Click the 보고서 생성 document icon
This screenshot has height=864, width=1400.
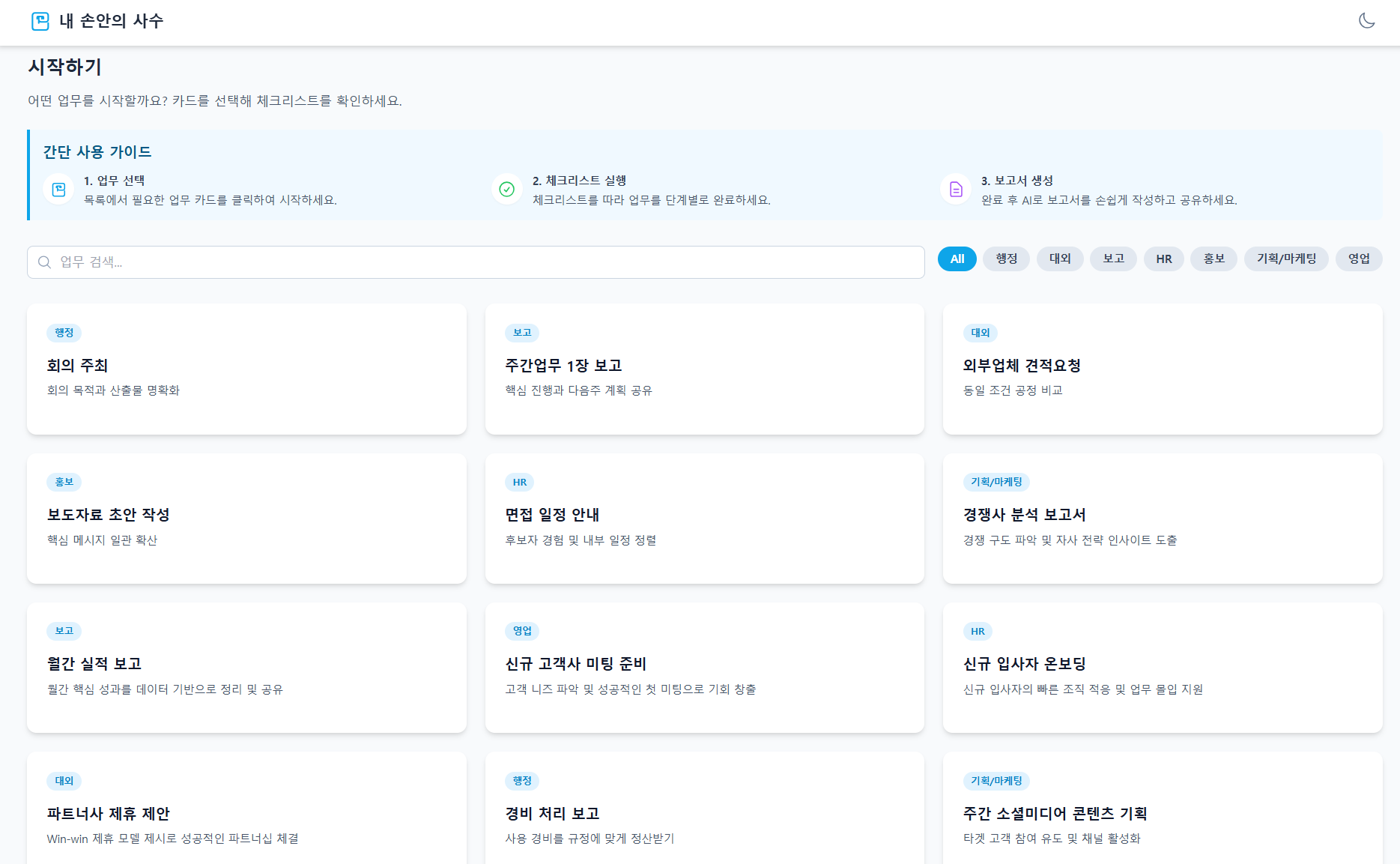(x=956, y=190)
